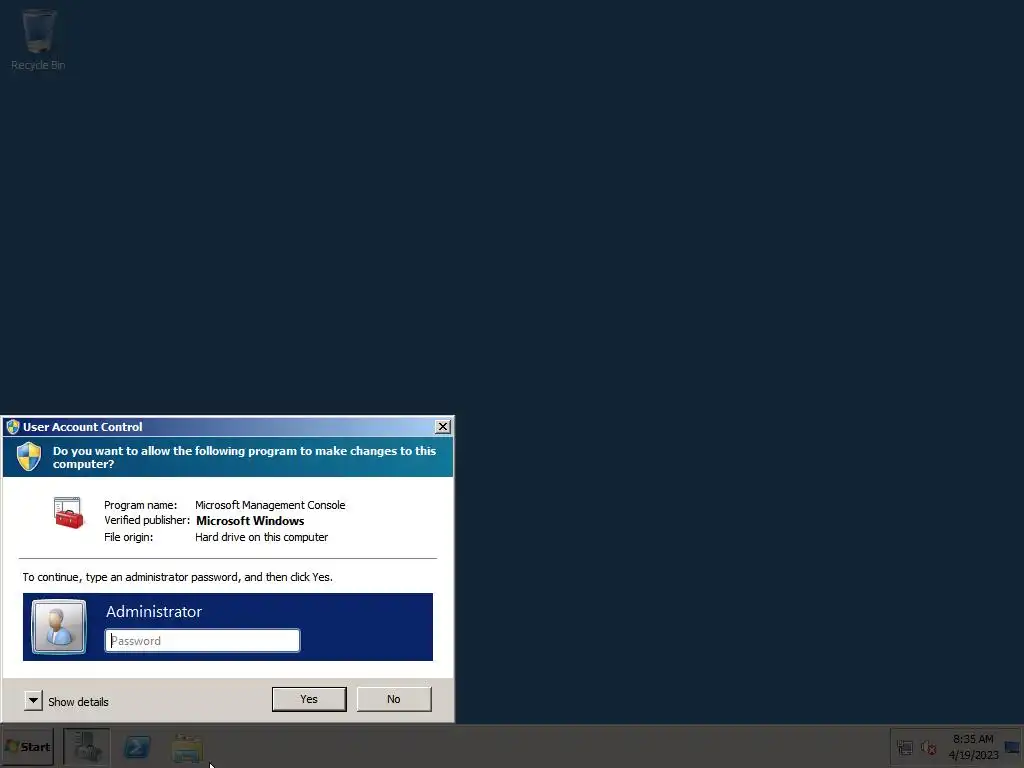
Task: Close the User Account Control dialog
Action: (x=443, y=426)
